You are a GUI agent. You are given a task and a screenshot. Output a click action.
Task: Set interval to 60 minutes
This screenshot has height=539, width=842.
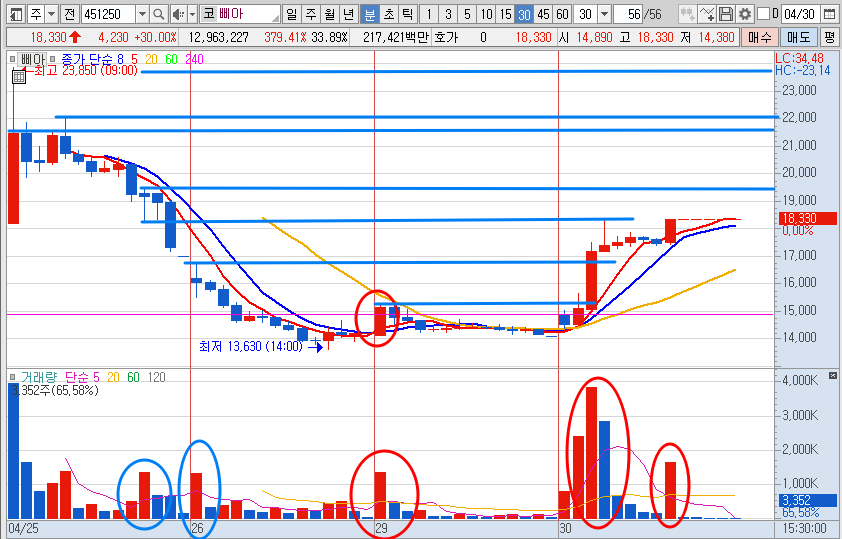pos(562,14)
